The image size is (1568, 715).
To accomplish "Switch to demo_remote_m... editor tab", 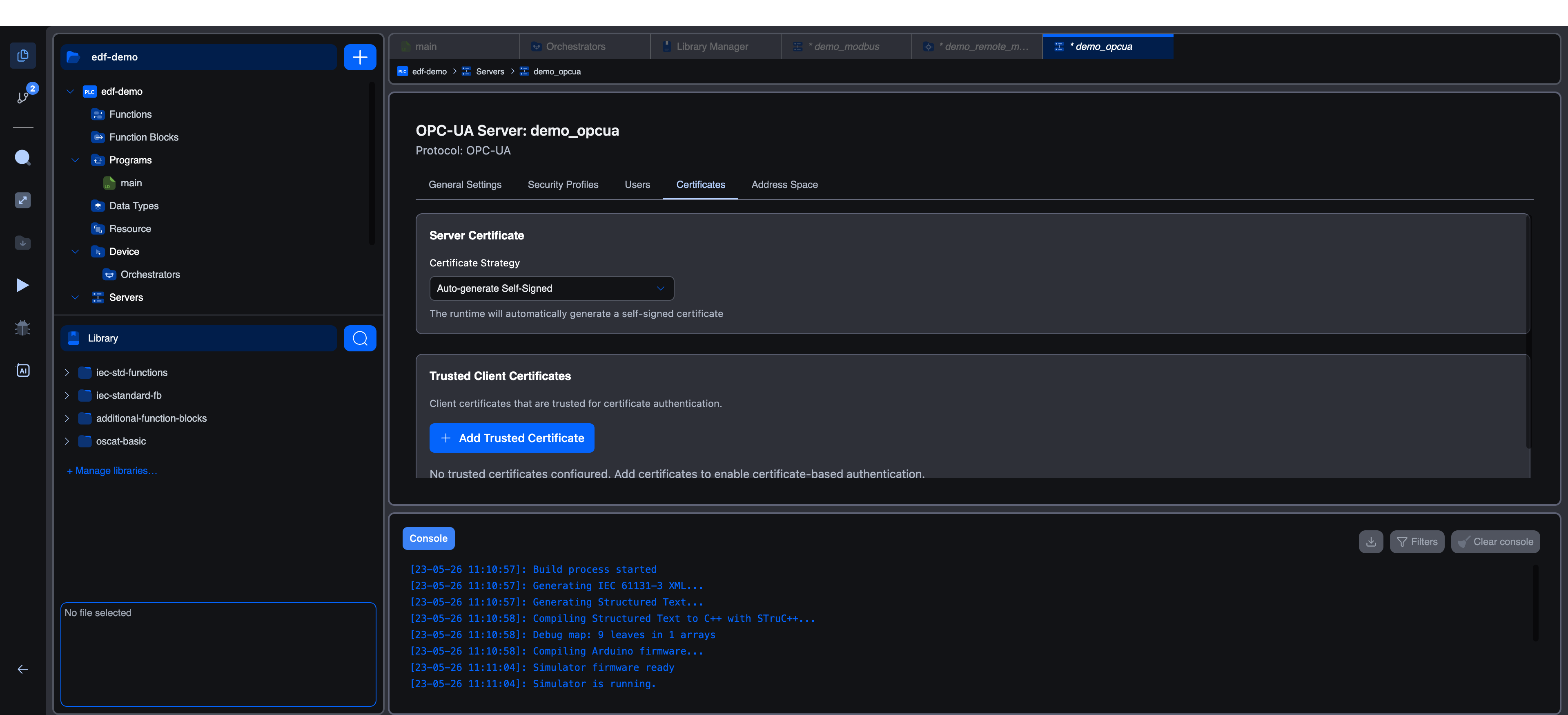I will point(977,46).
